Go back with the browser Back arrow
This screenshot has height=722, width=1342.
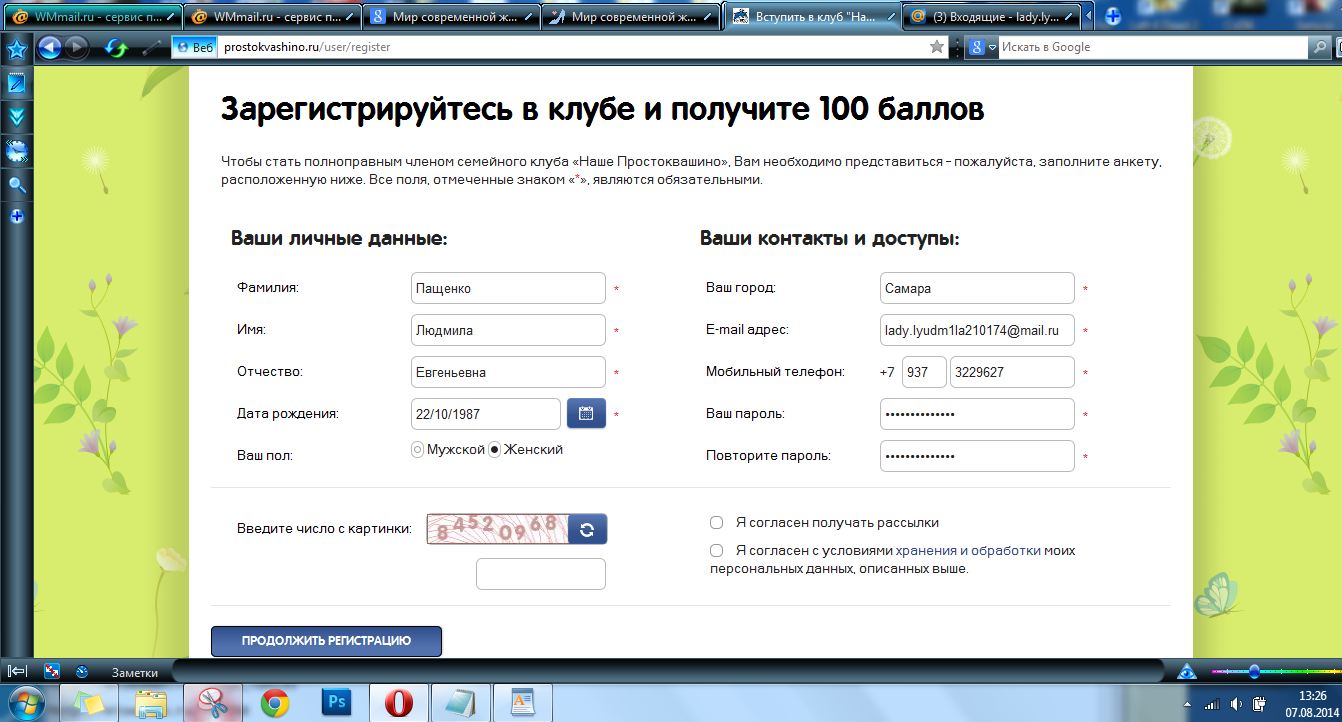pos(49,47)
